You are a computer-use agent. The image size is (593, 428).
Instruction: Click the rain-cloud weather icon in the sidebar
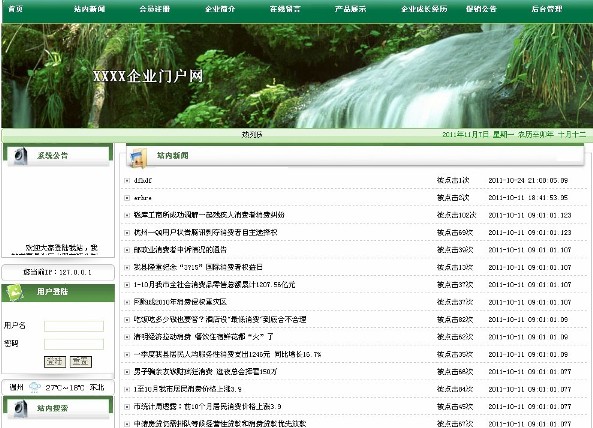(35, 387)
